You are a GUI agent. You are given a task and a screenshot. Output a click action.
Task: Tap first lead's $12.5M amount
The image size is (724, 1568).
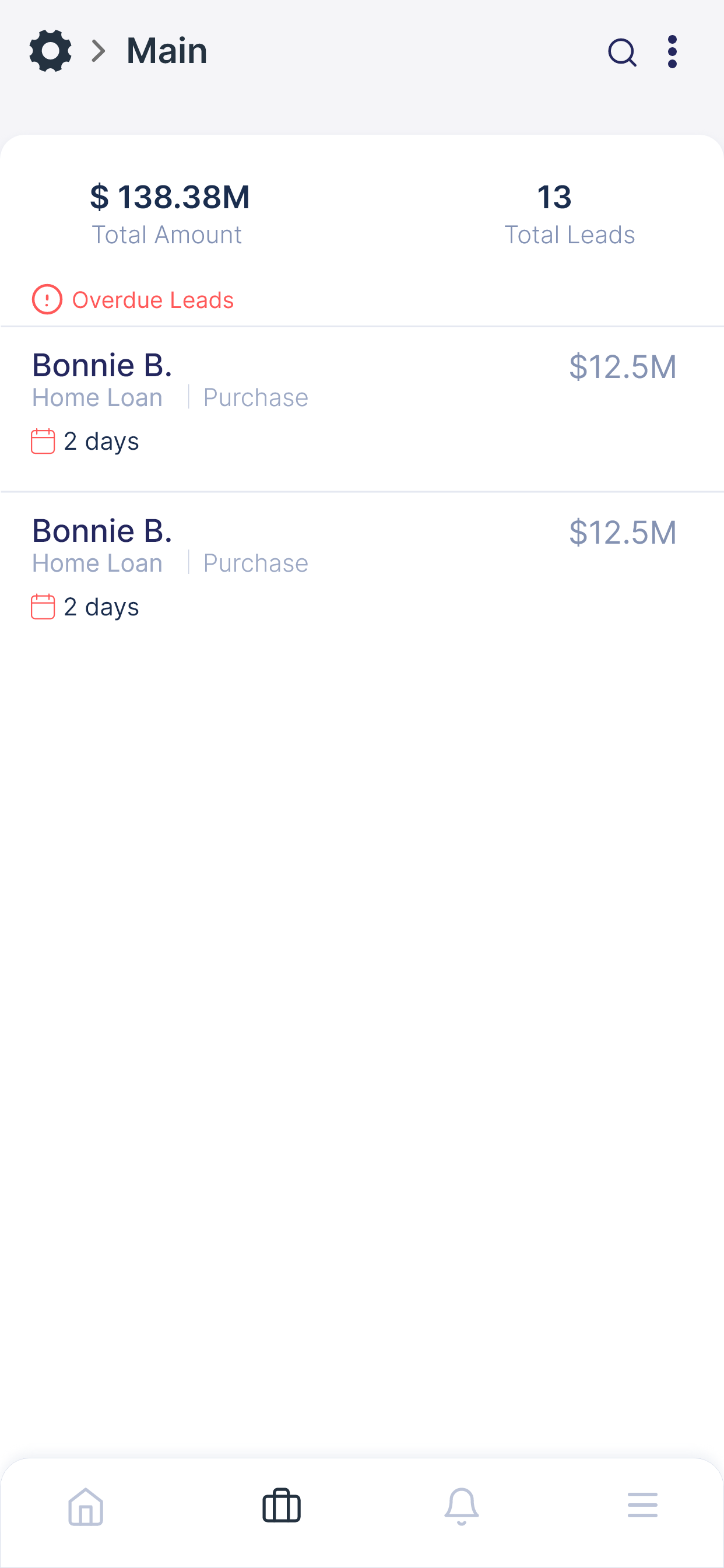pos(623,367)
